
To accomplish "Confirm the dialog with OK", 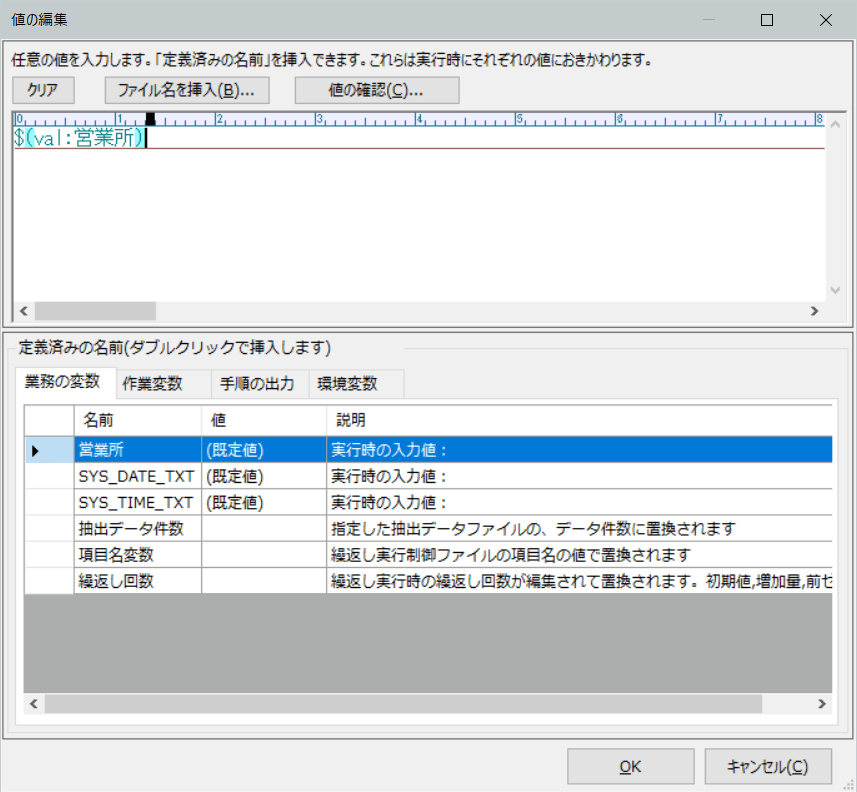I will (x=630, y=766).
